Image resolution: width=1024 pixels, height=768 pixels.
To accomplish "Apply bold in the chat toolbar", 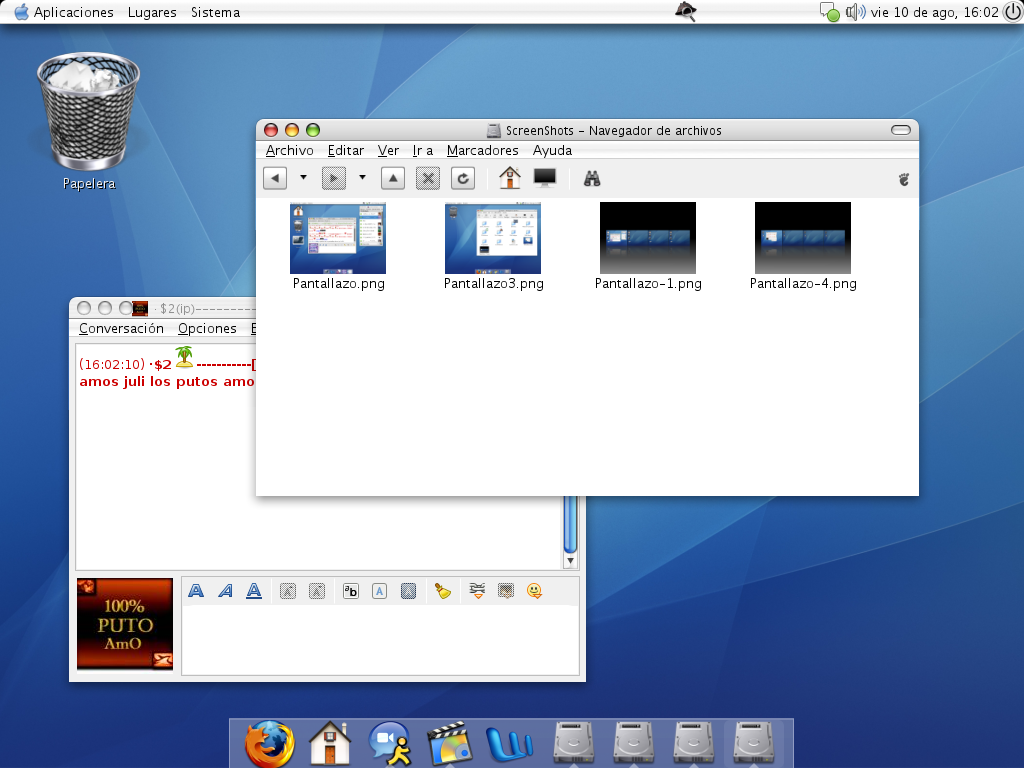I will tap(196, 591).
